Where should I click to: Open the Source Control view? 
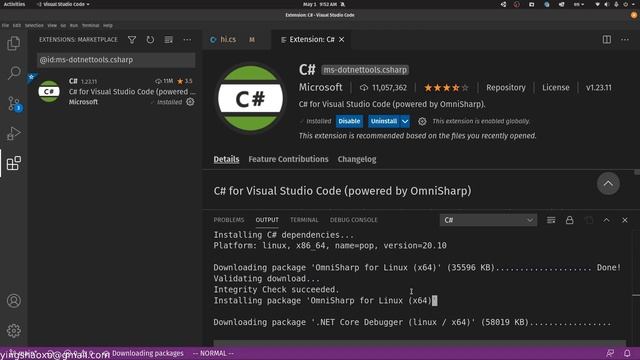point(13,104)
